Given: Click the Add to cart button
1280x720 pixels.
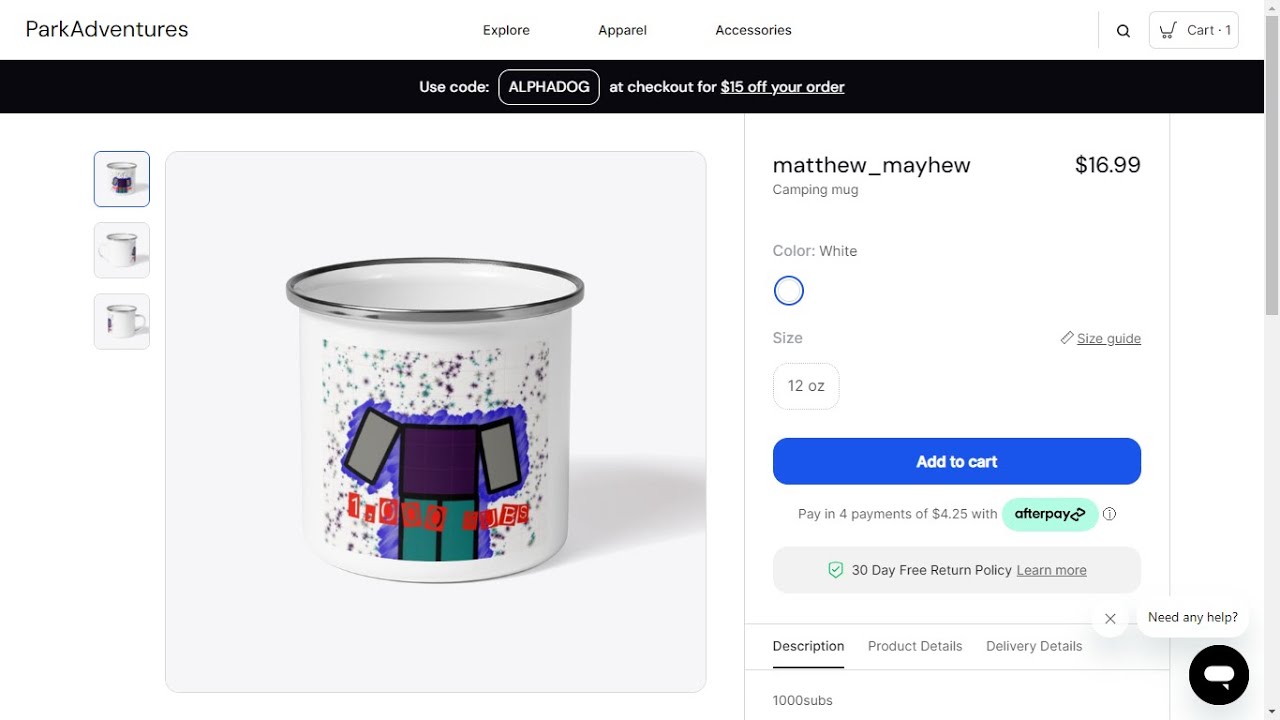Looking at the screenshot, I should [956, 461].
